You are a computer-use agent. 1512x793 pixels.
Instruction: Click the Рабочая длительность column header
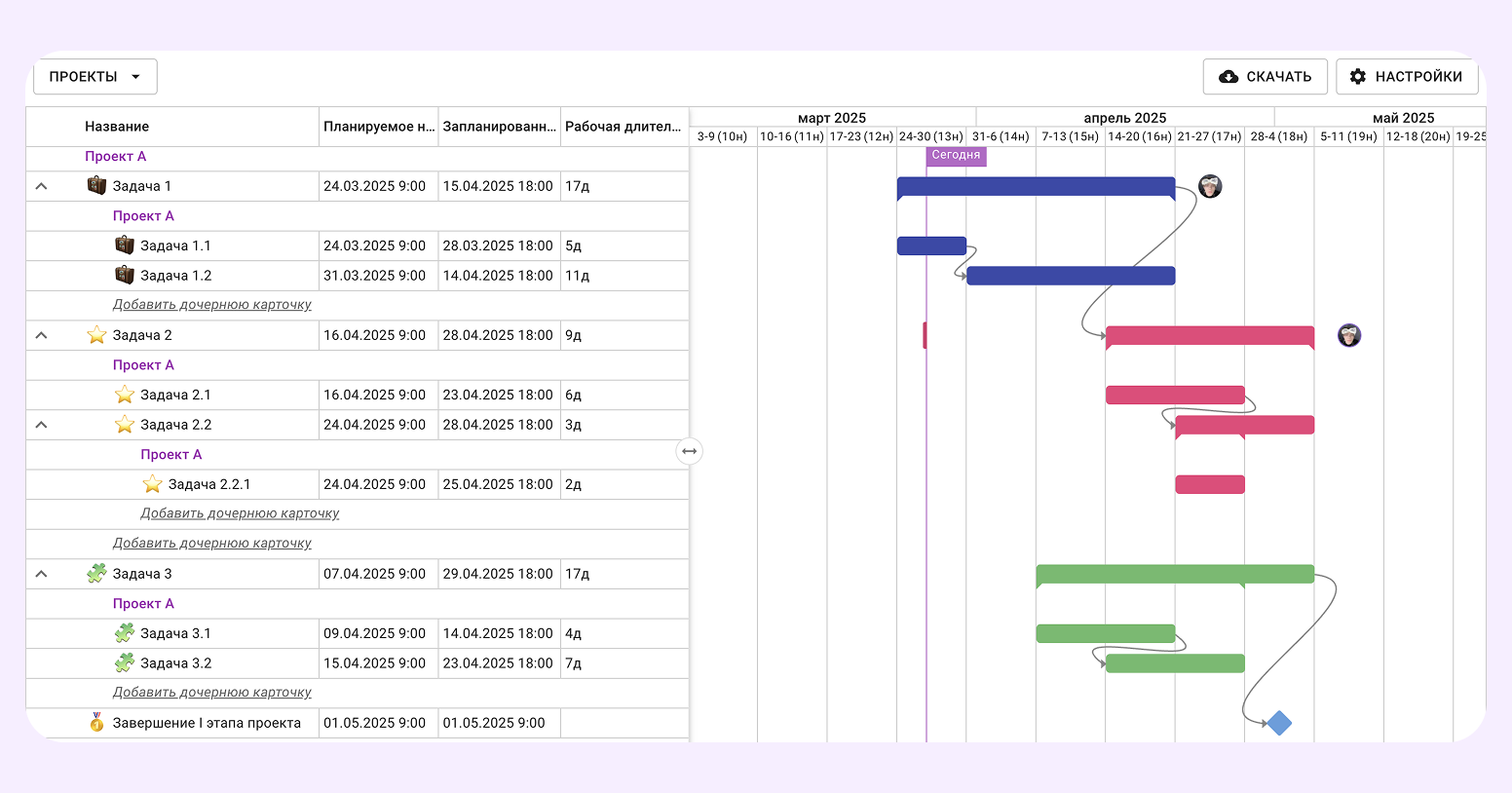(x=624, y=127)
